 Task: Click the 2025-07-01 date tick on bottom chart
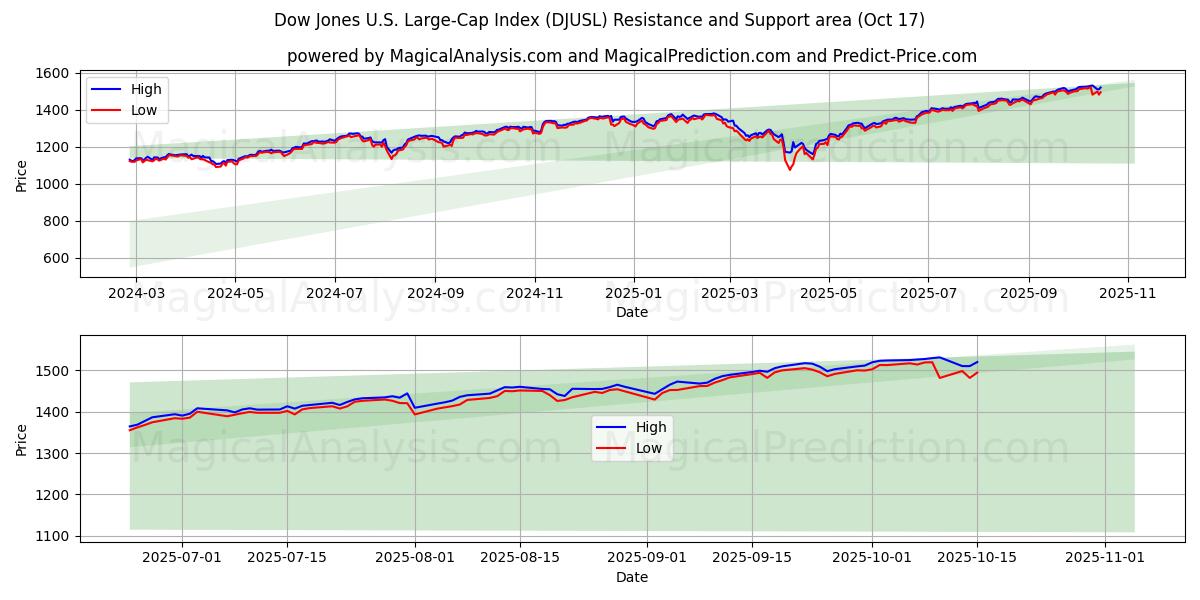point(182,559)
